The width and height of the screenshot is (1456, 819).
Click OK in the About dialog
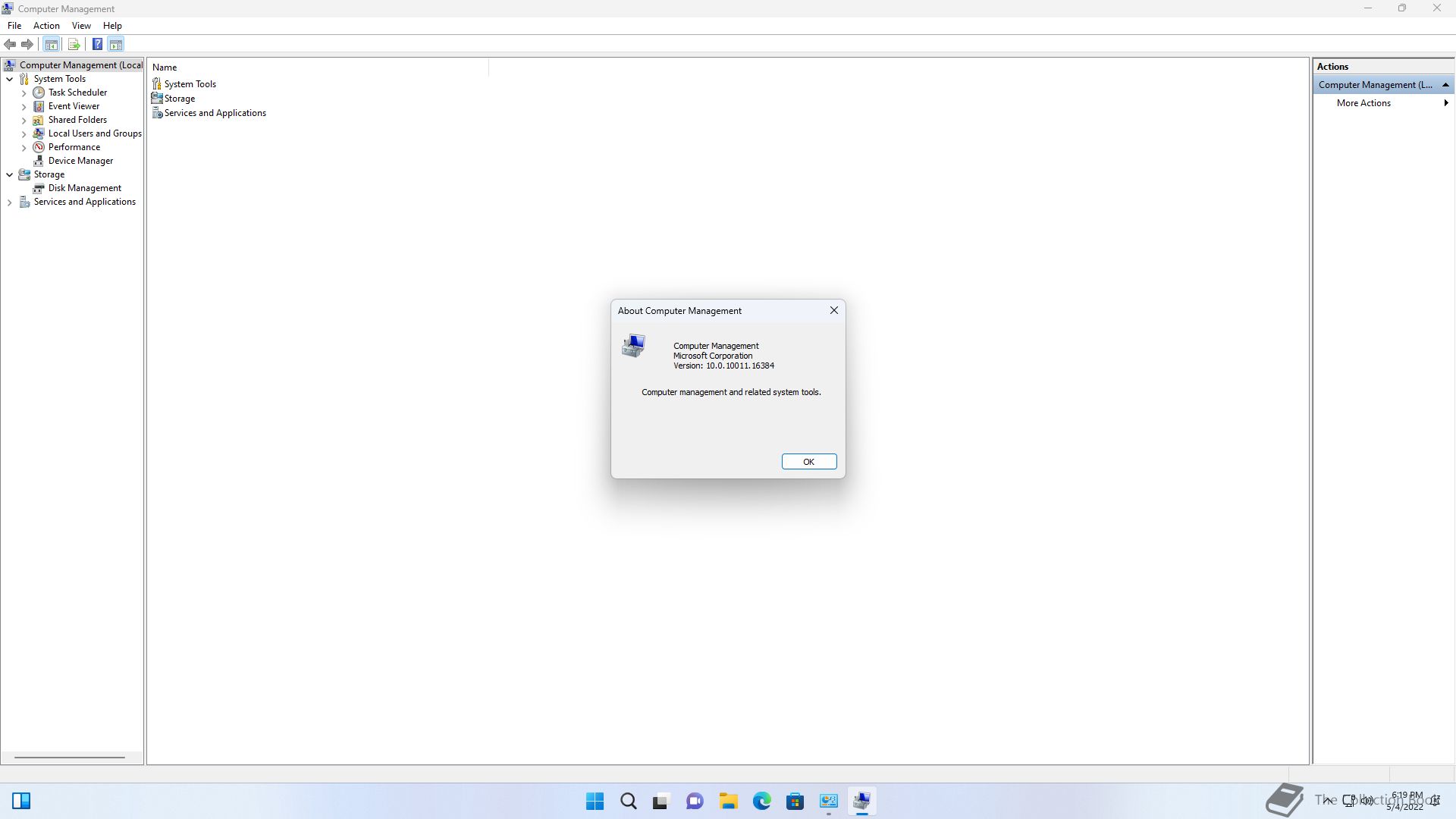point(808,462)
